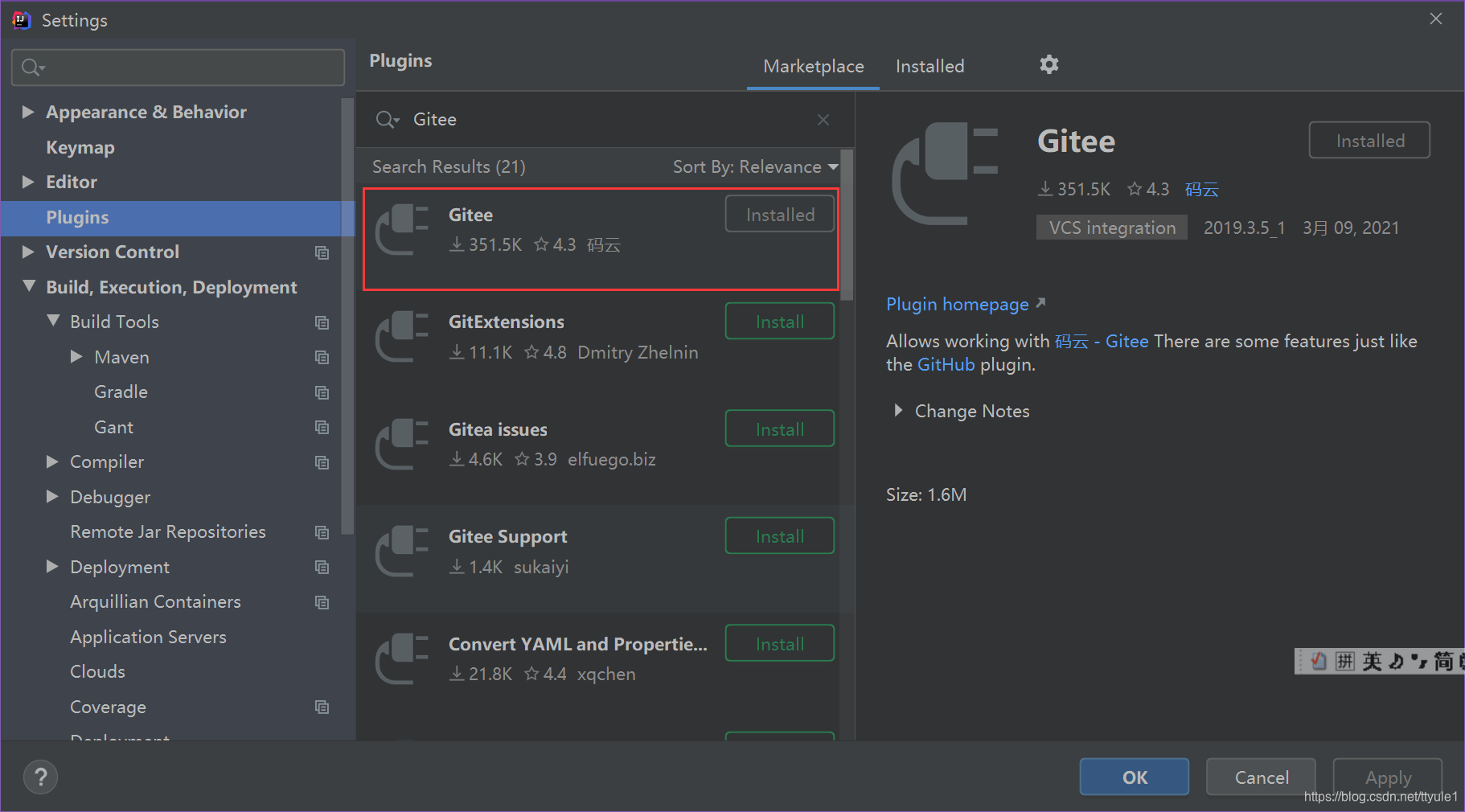
Task: Click OK to confirm settings
Action: coord(1135,777)
